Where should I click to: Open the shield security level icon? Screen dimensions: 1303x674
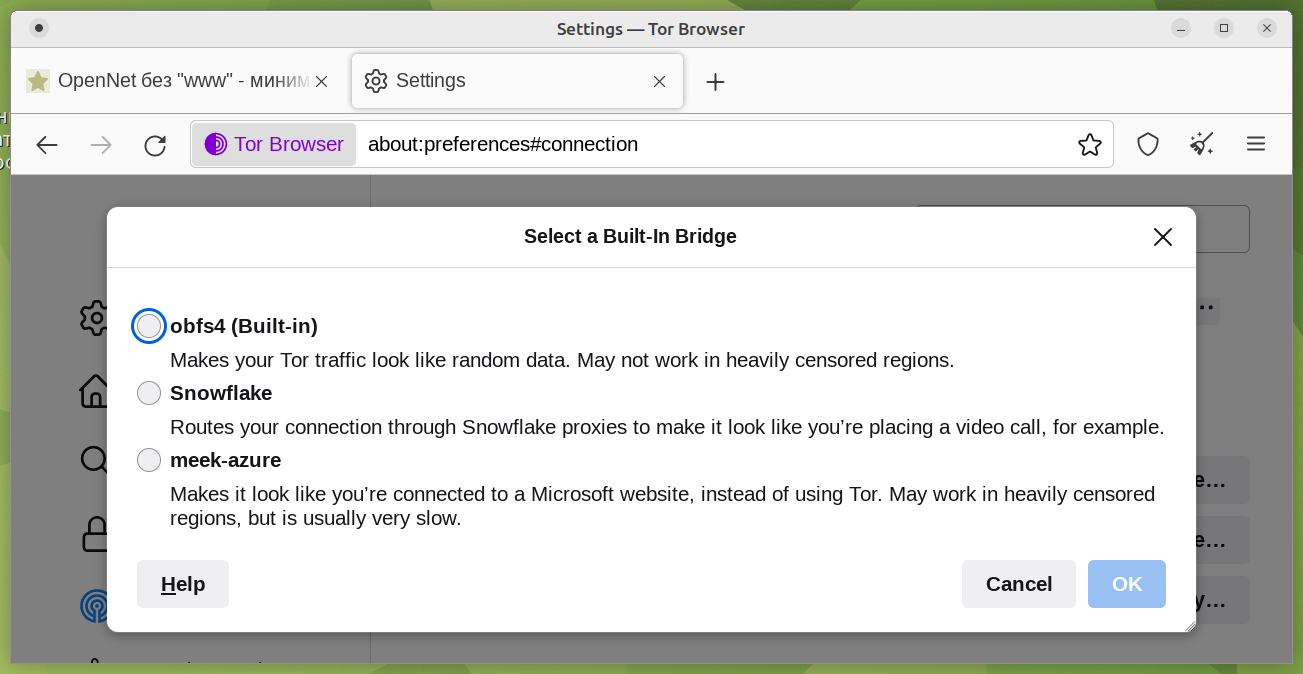pos(1148,145)
